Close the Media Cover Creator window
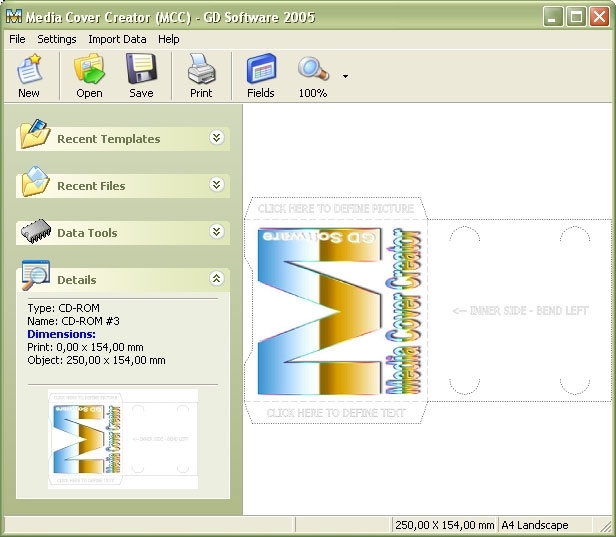Image resolution: width=616 pixels, height=537 pixels. coord(600,16)
